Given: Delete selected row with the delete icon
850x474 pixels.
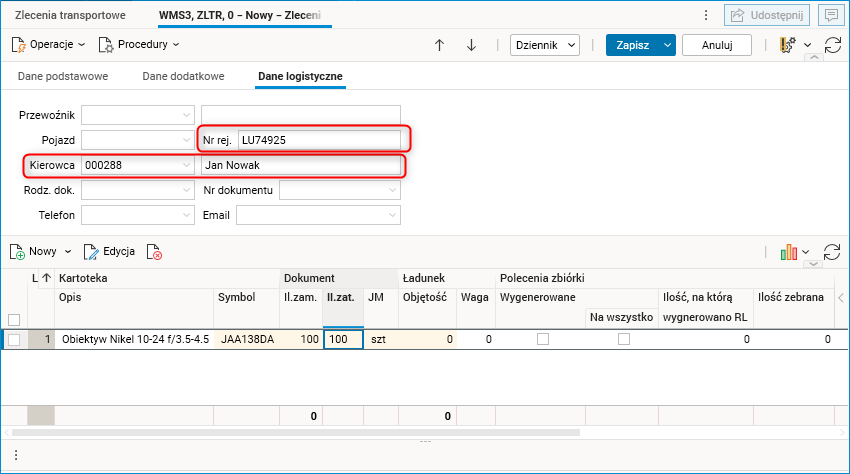Looking at the screenshot, I should point(154,252).
